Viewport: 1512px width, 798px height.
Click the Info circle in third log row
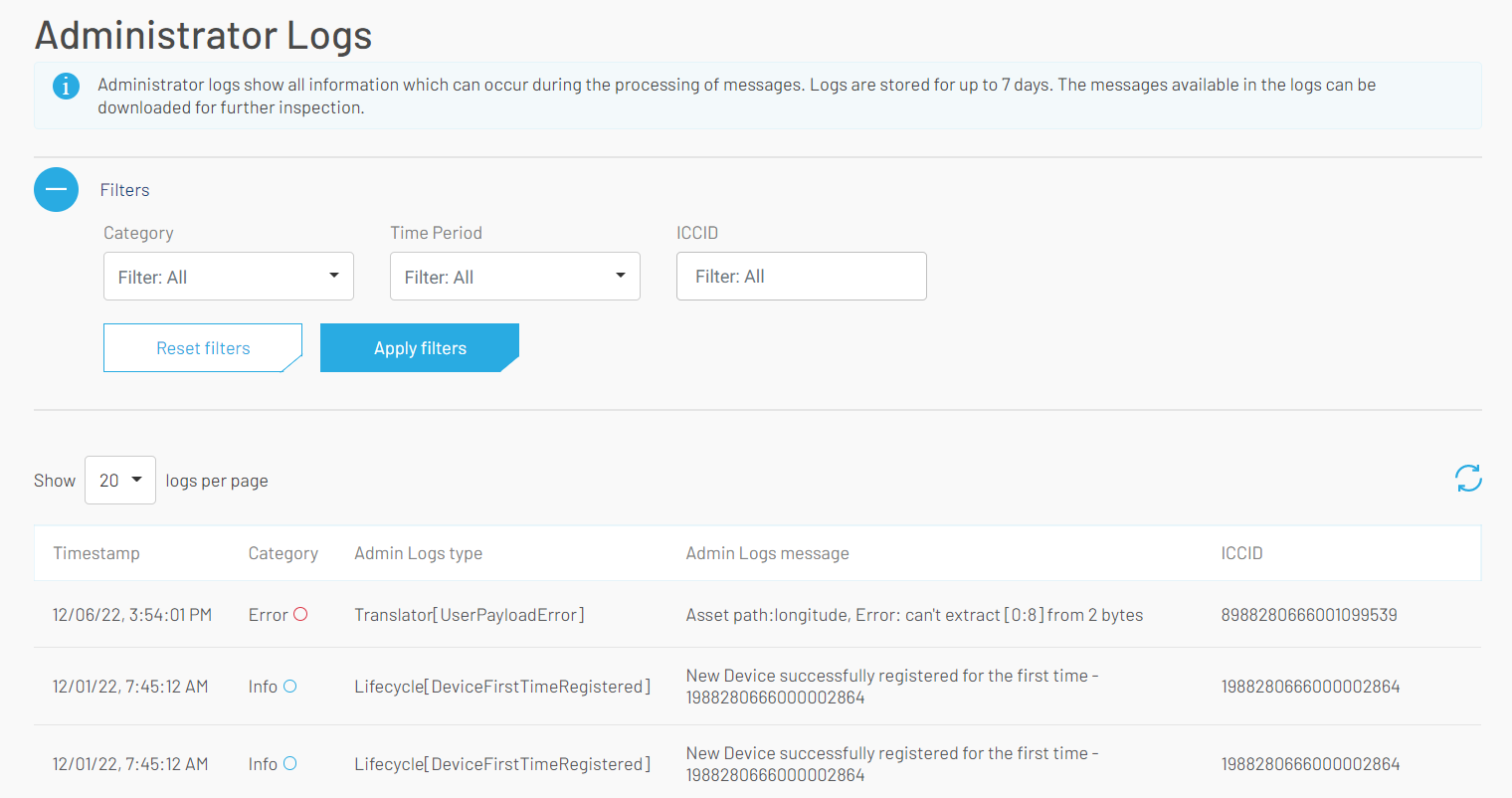[290, 764]
